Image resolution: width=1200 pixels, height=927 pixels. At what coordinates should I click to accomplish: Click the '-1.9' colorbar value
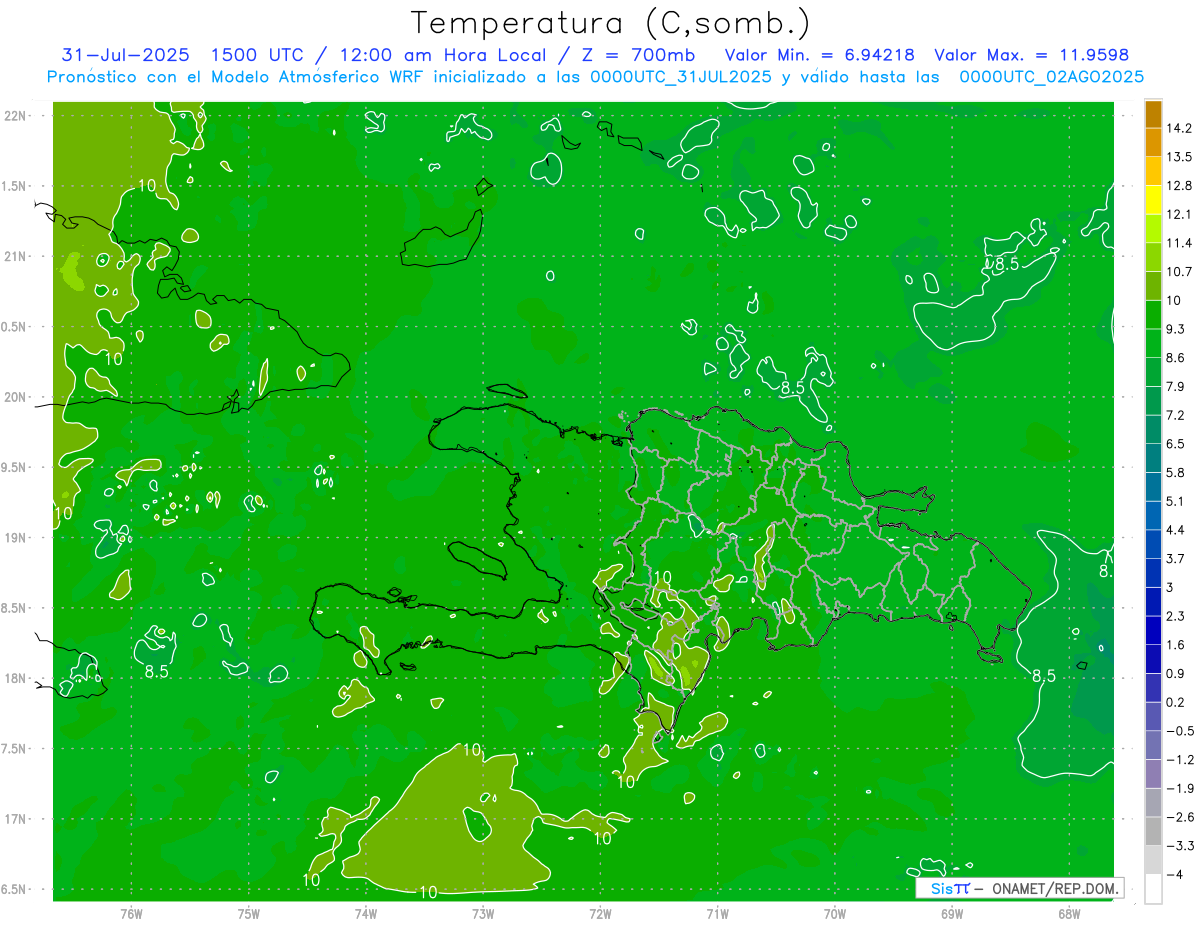(x=1180, y=789)
